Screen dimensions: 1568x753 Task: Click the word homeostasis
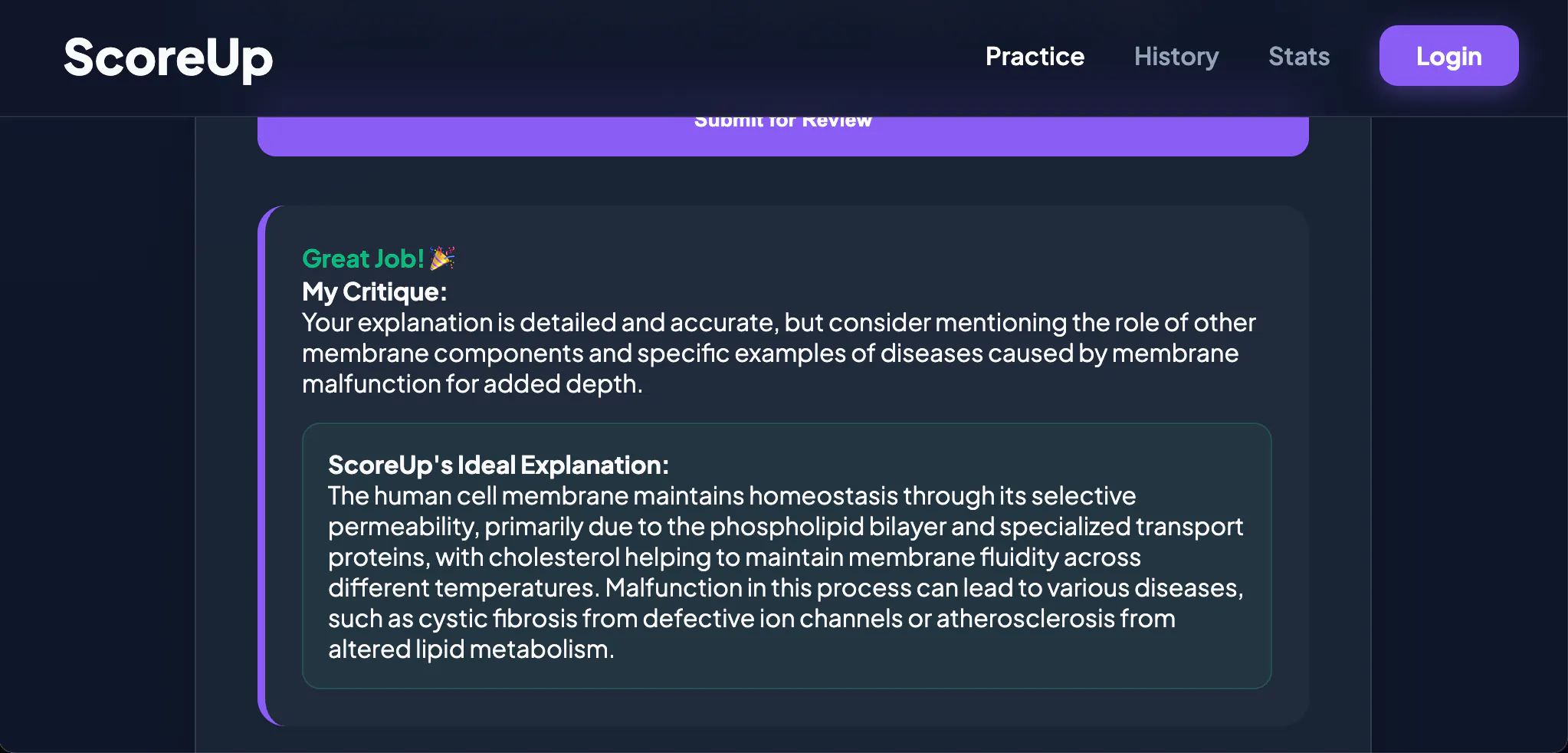point(823,495)
